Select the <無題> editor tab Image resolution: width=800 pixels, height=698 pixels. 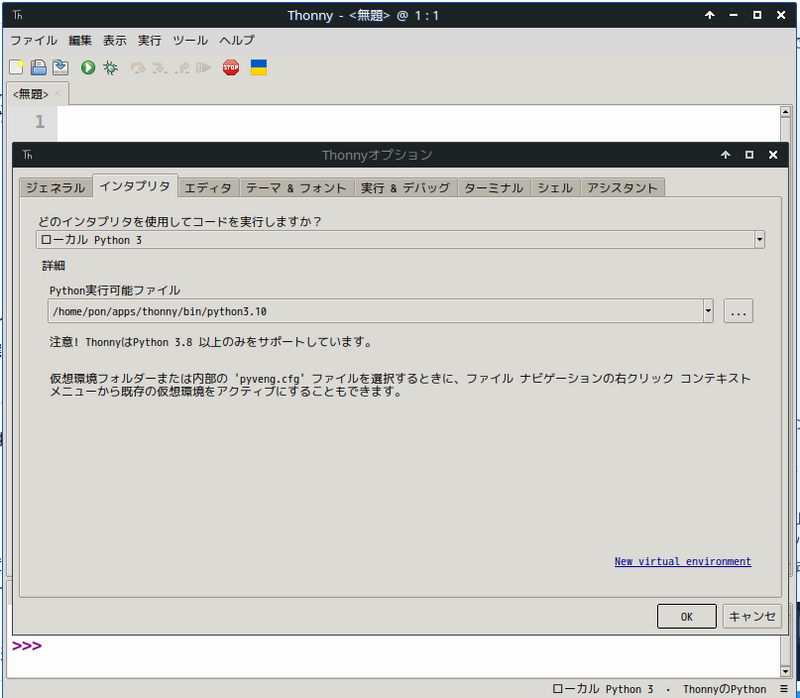pos(31,94)
